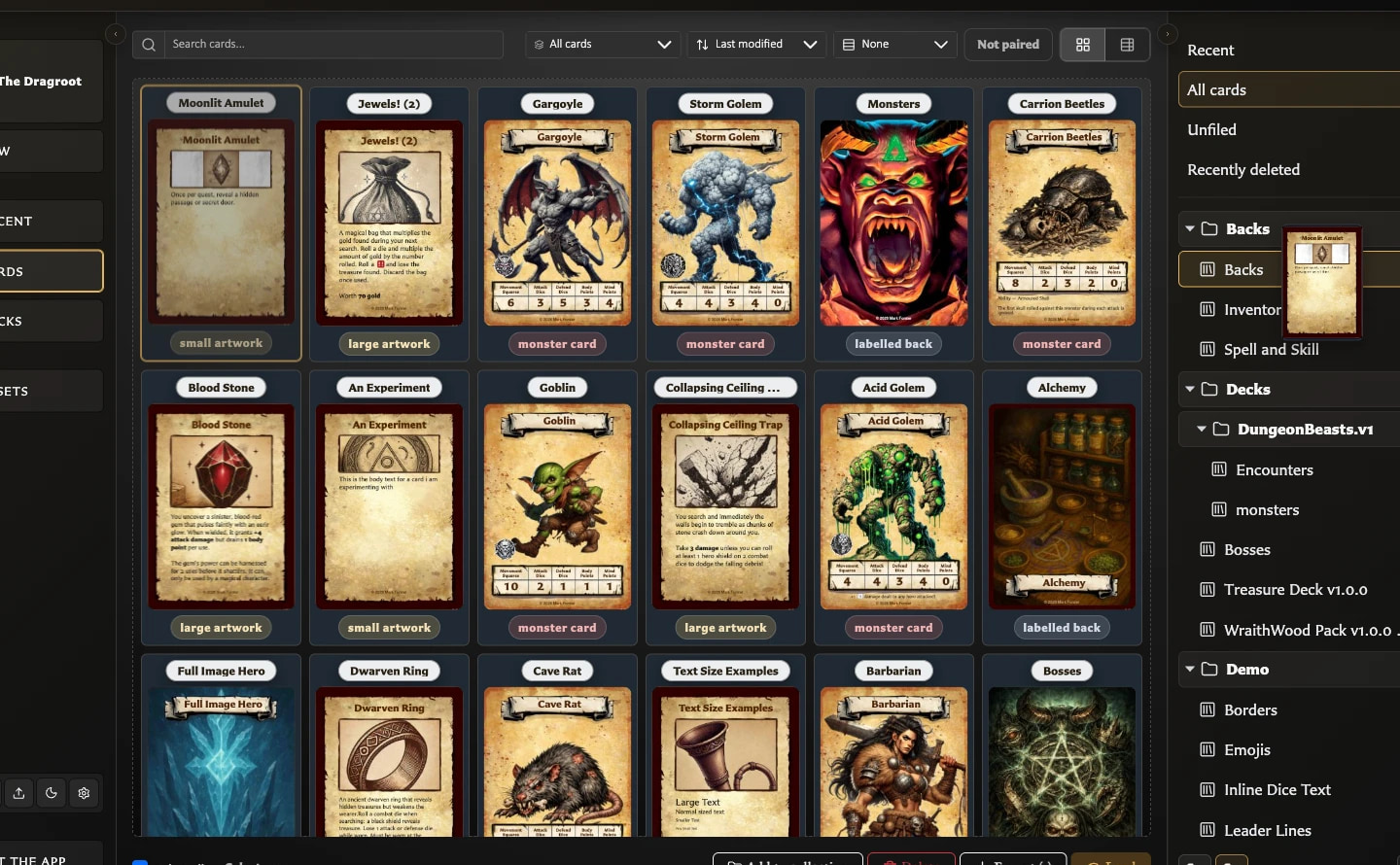Click the deck icon beside Emojis
This screenshot has width=1400, height=865.
[1207, 749]
